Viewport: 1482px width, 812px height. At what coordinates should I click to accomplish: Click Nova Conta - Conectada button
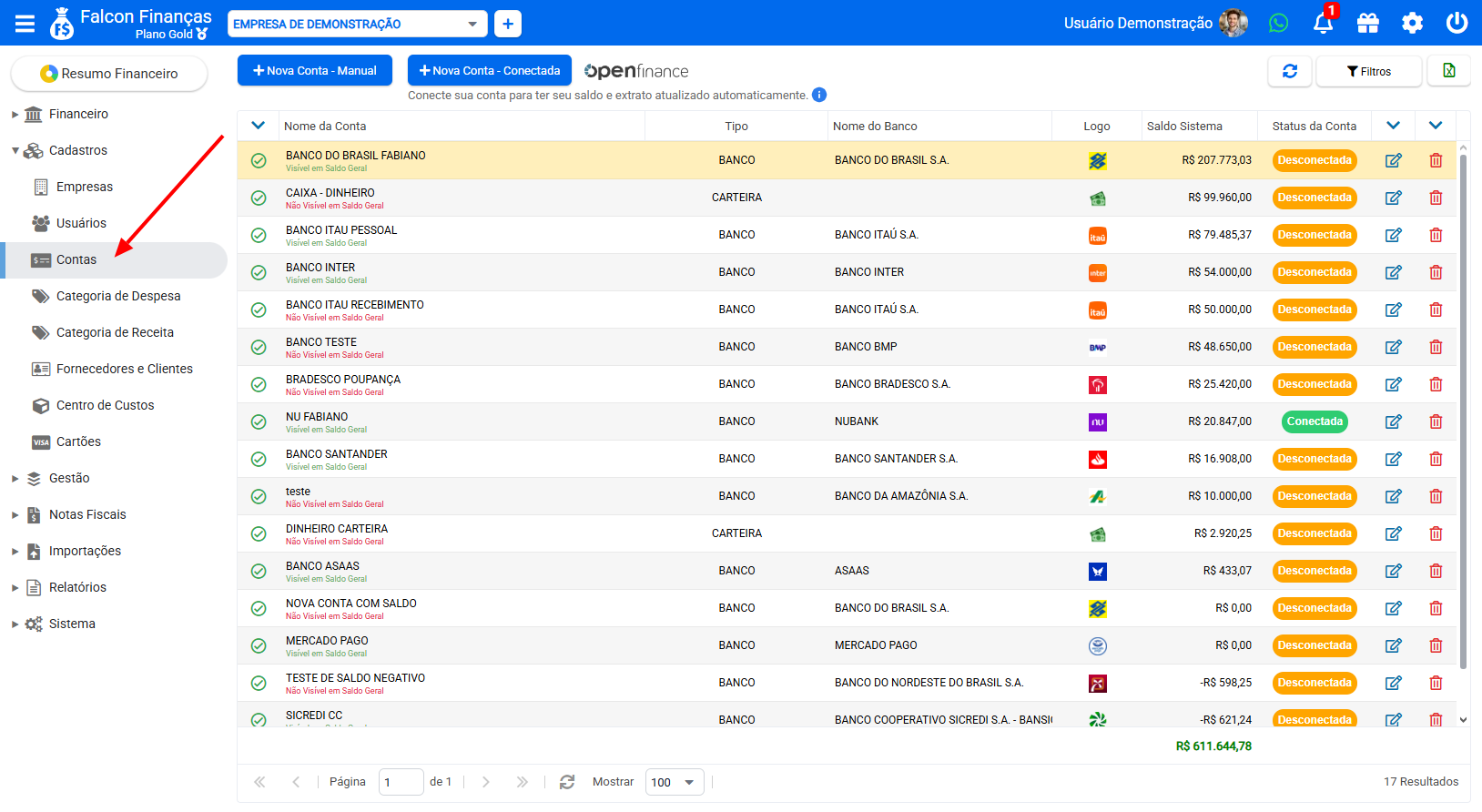click(490, 70)
